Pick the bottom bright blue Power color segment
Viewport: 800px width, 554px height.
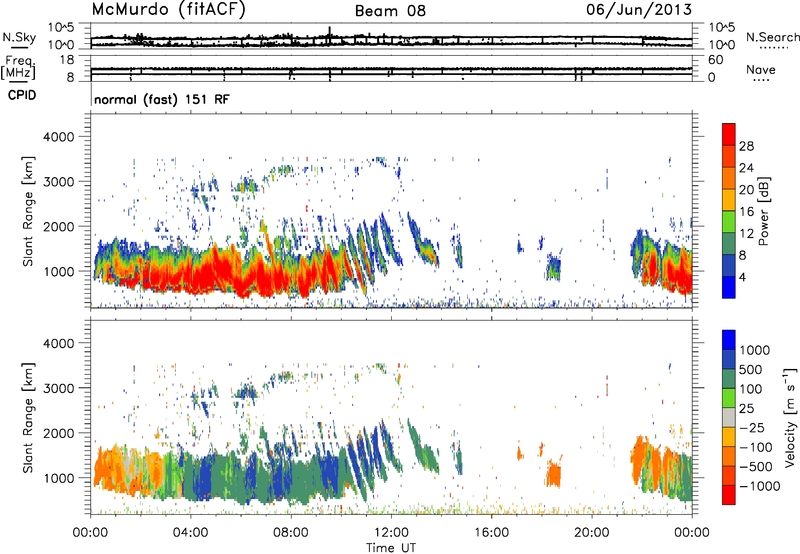coord(729,287)
